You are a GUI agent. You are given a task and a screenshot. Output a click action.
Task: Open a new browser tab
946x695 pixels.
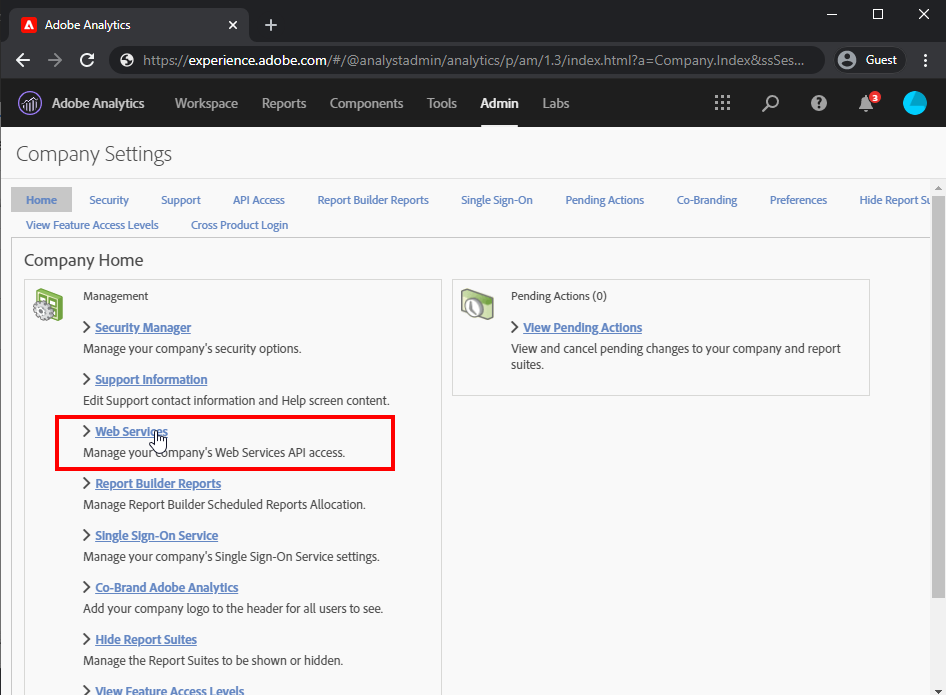coord(271,25)
